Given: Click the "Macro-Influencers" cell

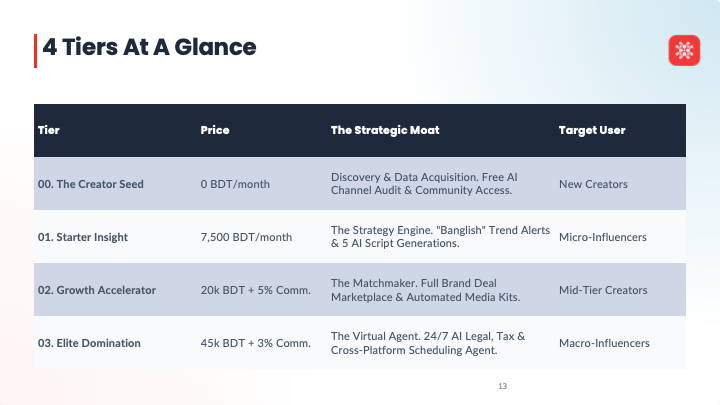Looking at the screenshot, I should pos(604,343).
